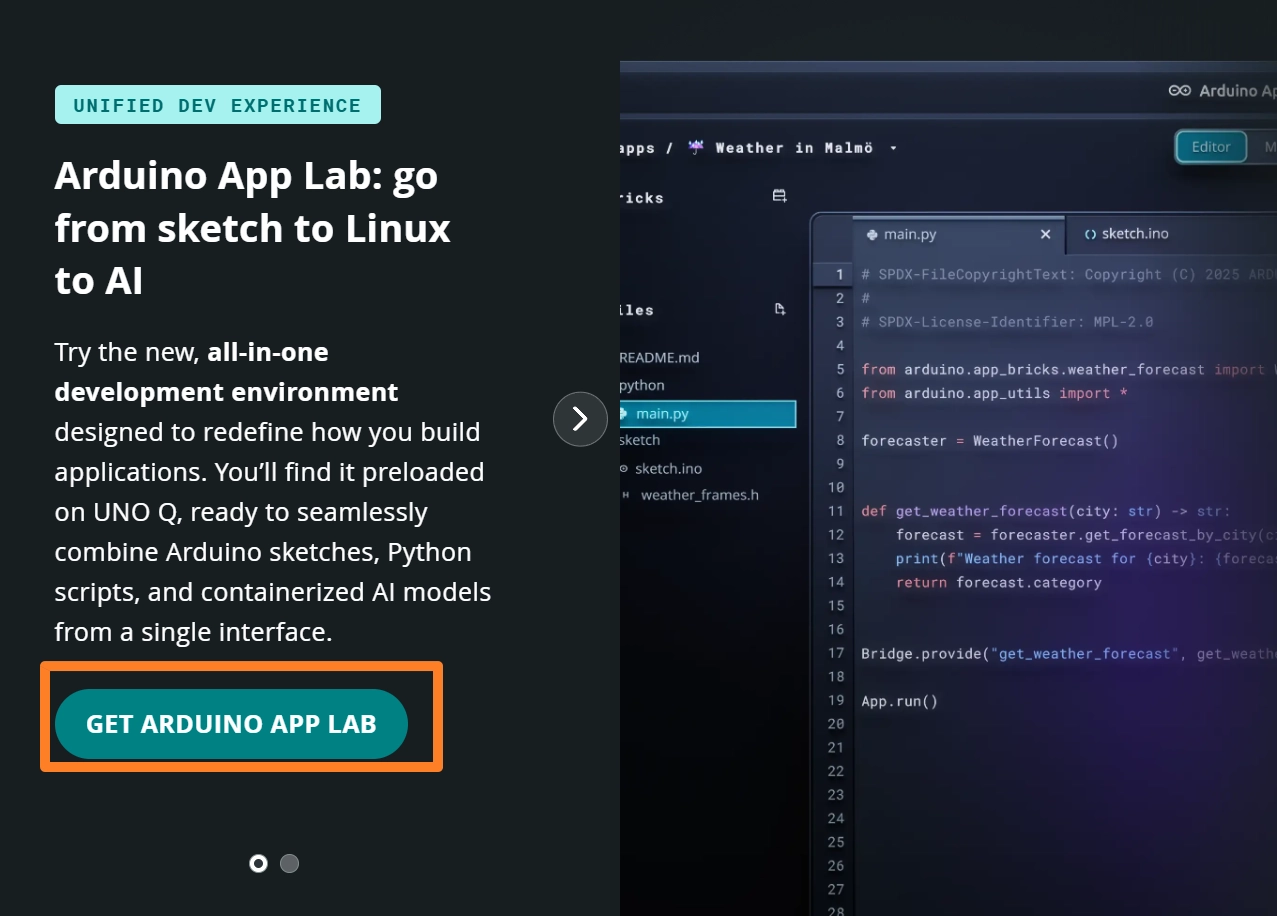Click the umbrella icon beside Weather in Malmö
Image resolution: width=1277 pixels, height=916 pixels.
click(696, 148)
